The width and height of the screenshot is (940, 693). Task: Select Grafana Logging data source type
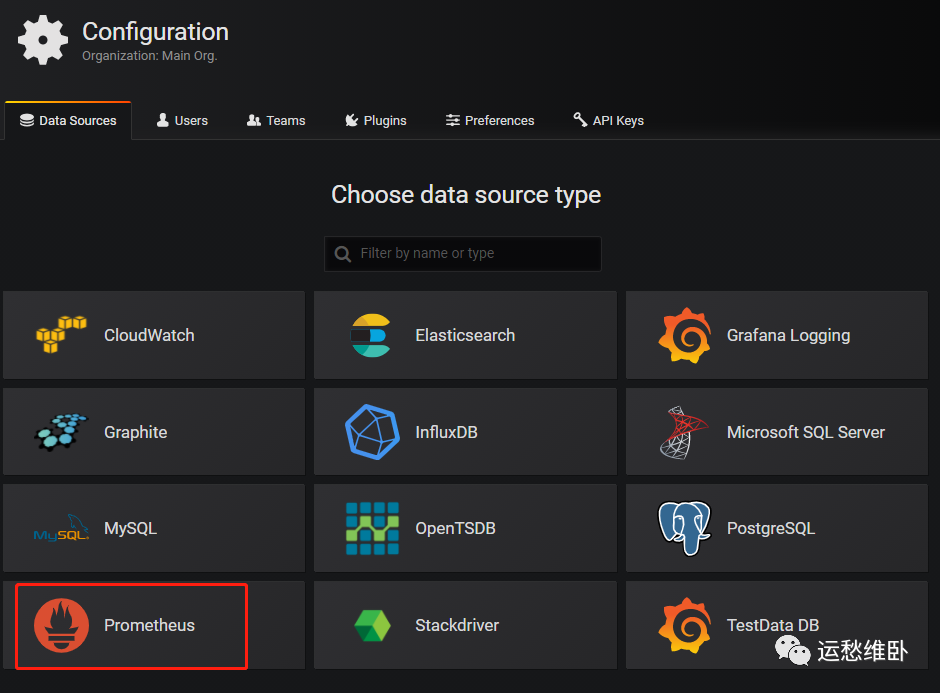click(777, 335)
